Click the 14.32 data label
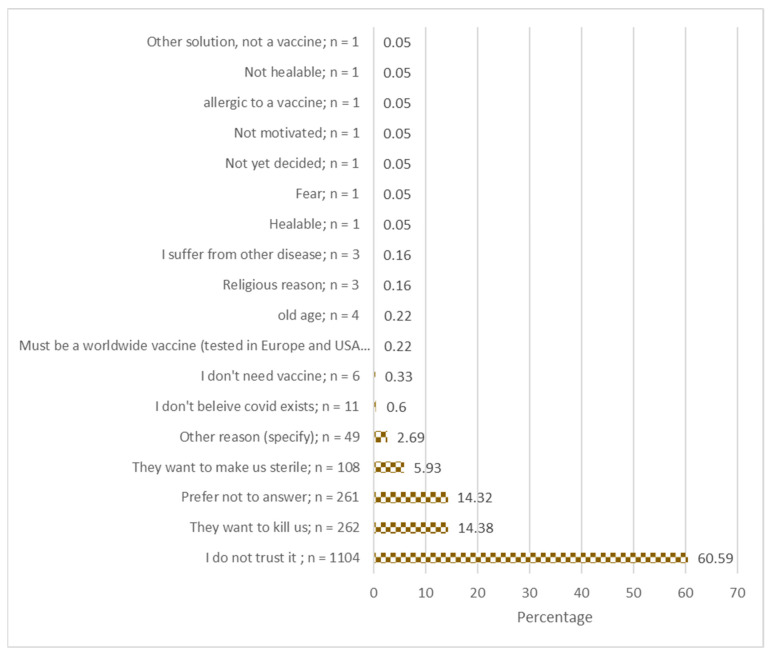This screenshot has height=655, width=771. pos(474,498)
